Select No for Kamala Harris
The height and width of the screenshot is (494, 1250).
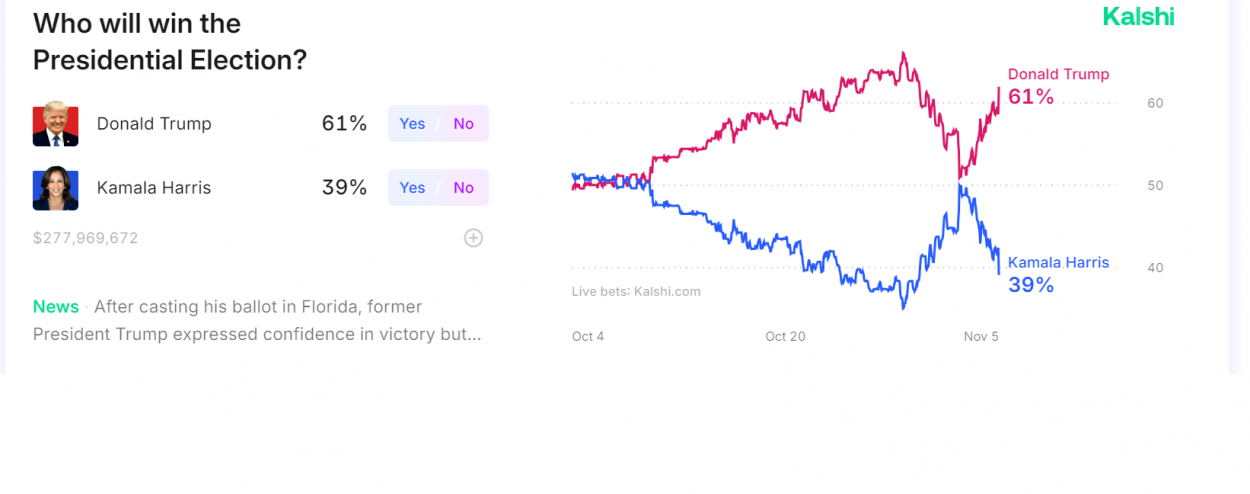(x=464, y=188)
